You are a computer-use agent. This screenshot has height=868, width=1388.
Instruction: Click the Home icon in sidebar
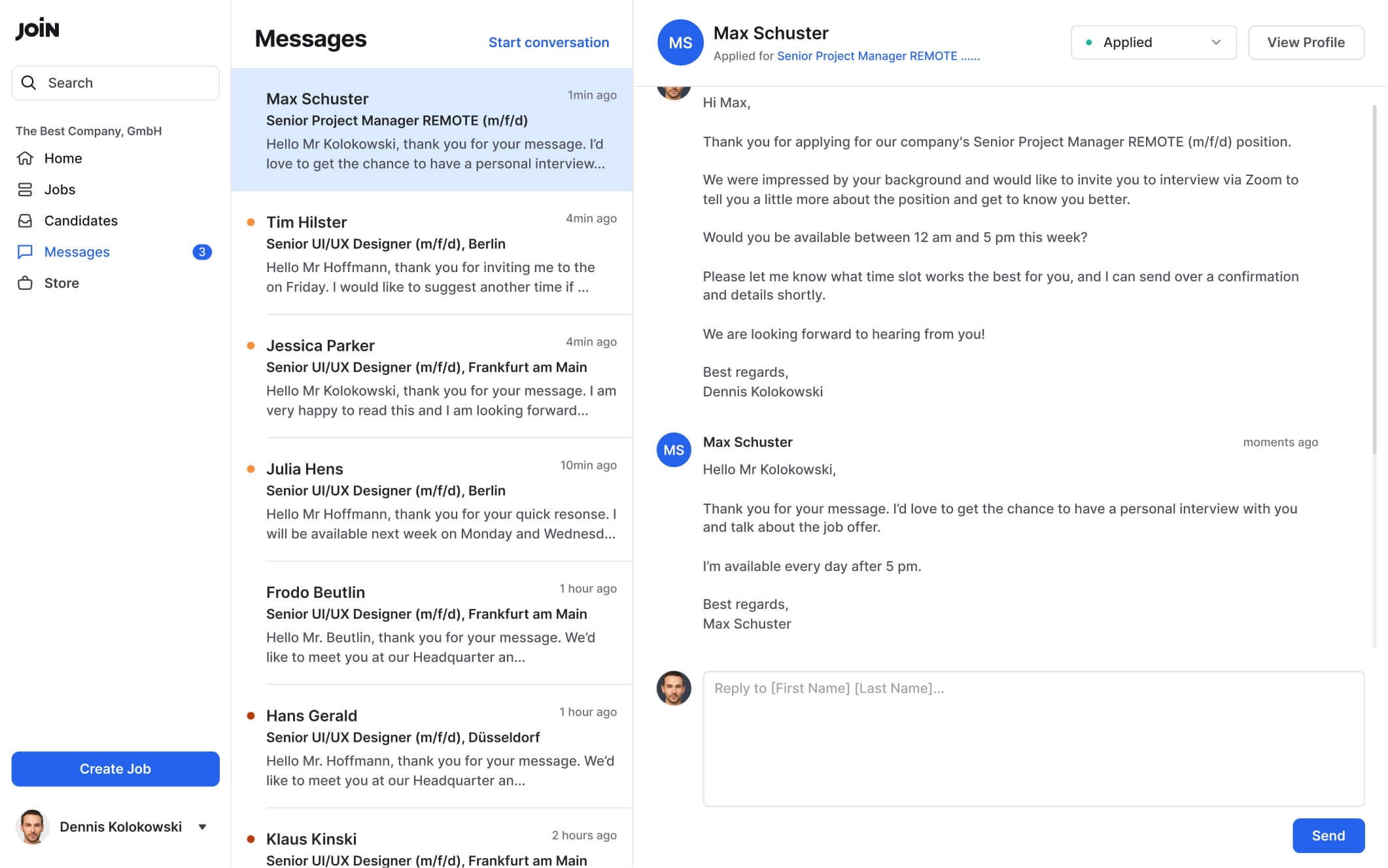[x=28, y=157]
